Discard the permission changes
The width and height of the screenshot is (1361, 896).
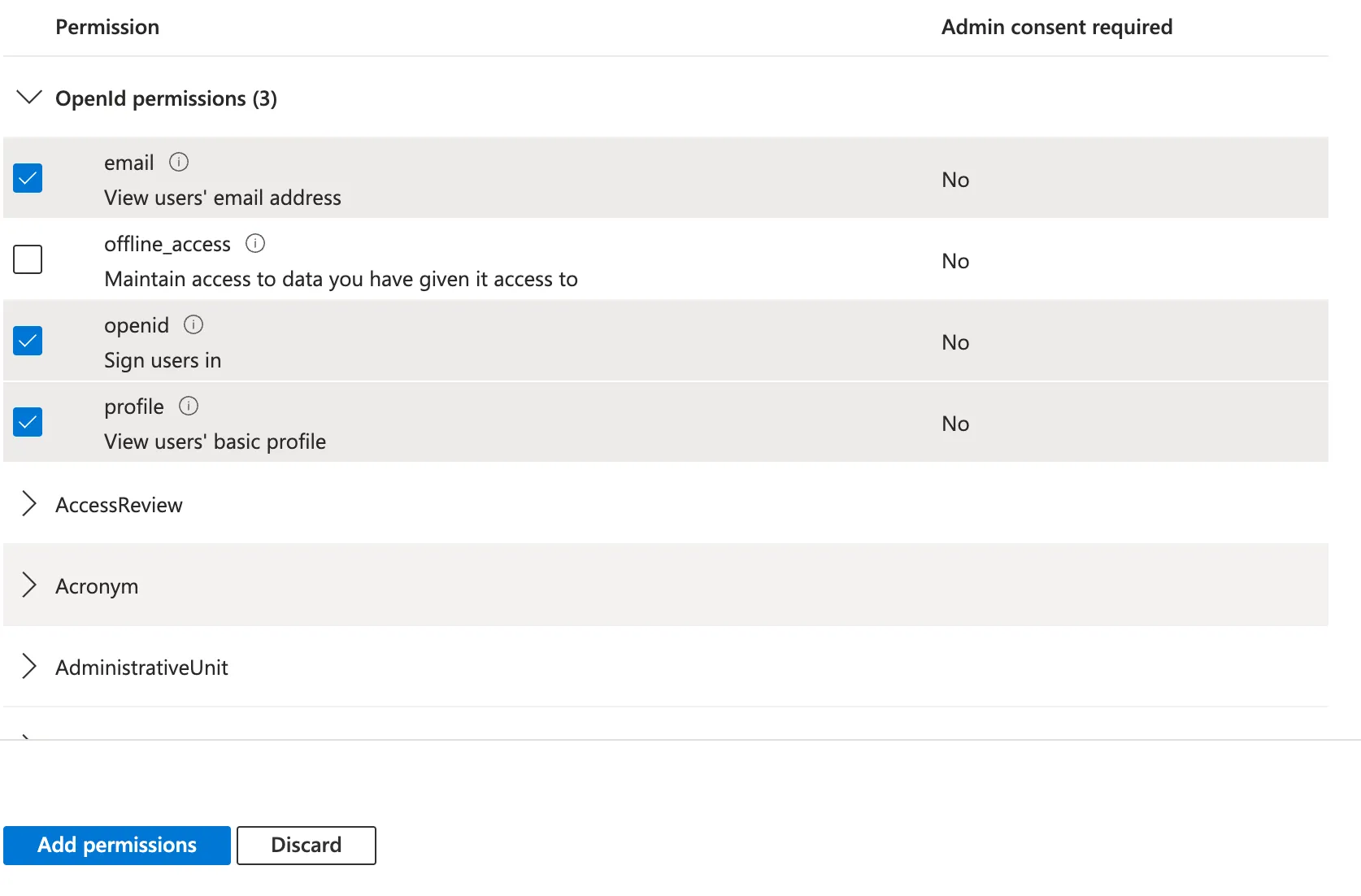click(306, 845)
